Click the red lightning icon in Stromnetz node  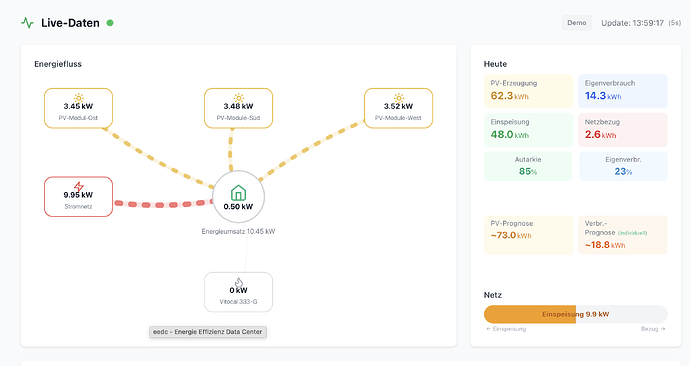coord(78,186)
